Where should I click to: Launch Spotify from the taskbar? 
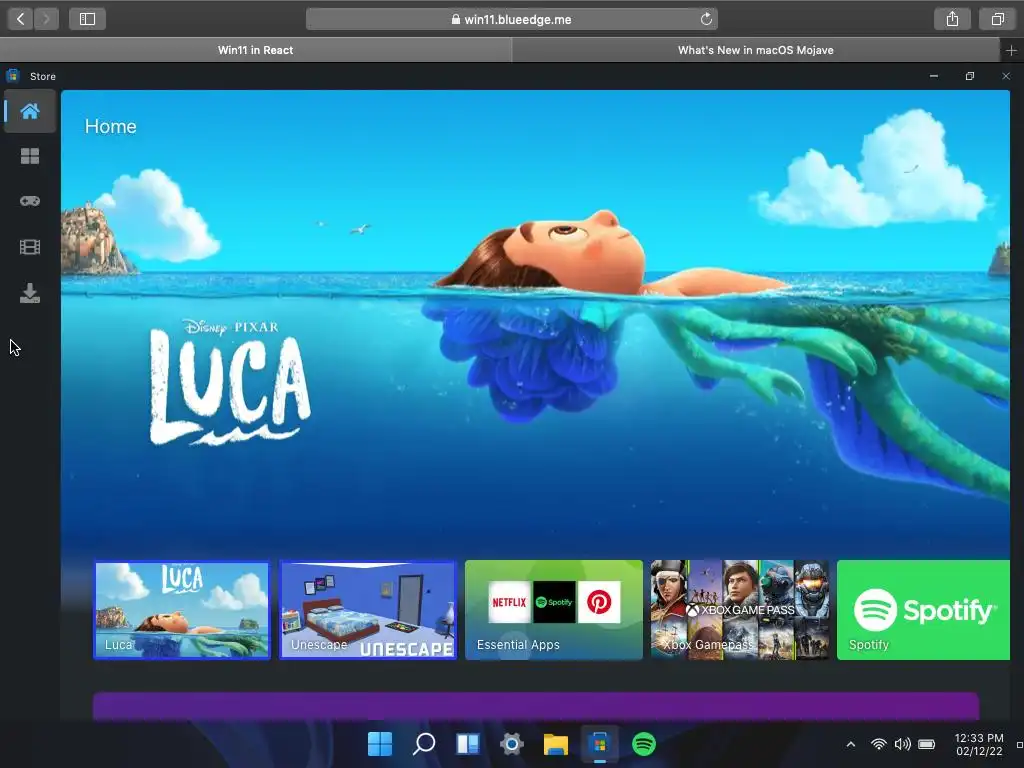tap(644, 743)
